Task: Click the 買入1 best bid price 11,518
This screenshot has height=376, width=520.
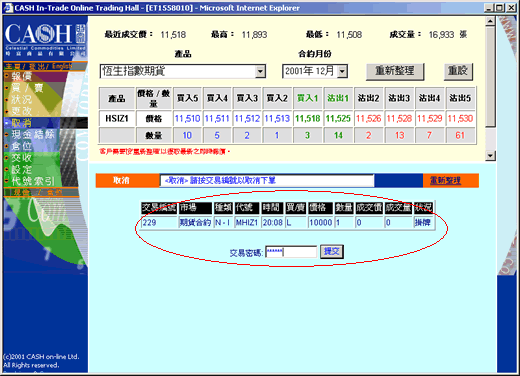Action: 307,118
